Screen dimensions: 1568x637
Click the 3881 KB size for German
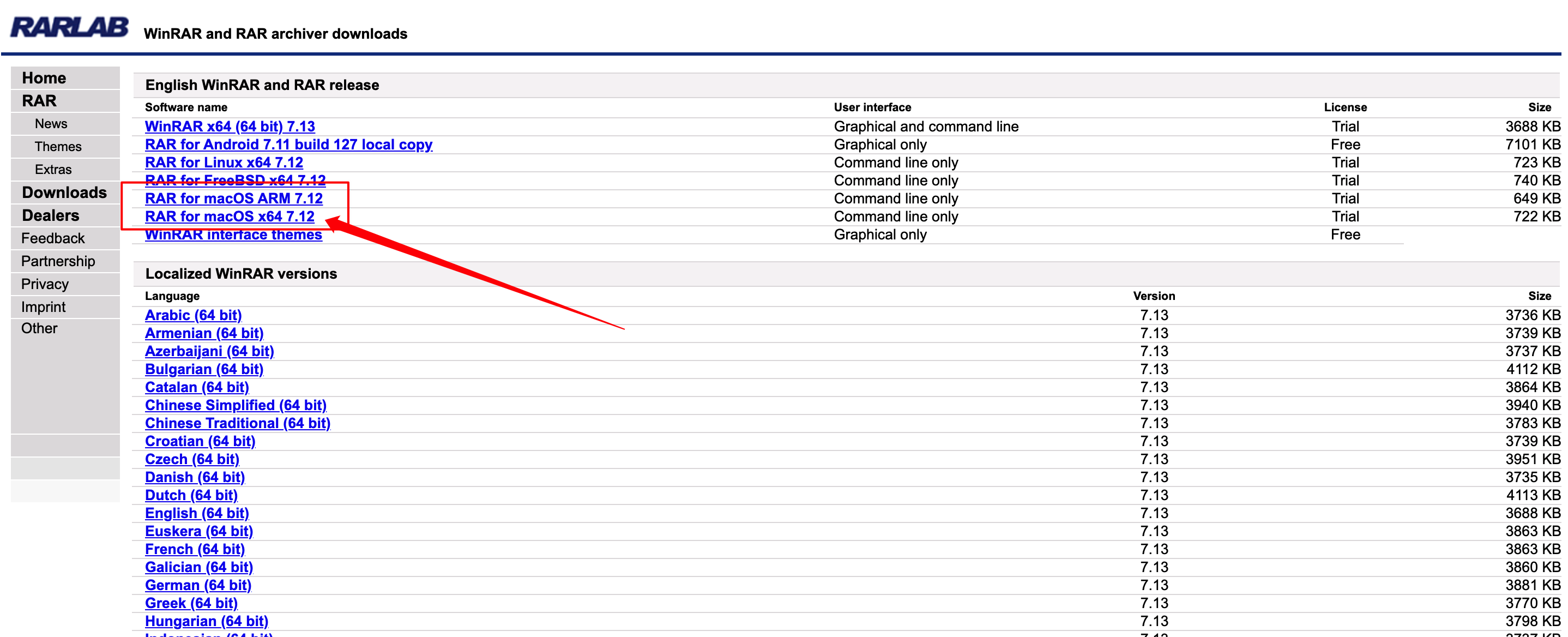(1533, 585)
